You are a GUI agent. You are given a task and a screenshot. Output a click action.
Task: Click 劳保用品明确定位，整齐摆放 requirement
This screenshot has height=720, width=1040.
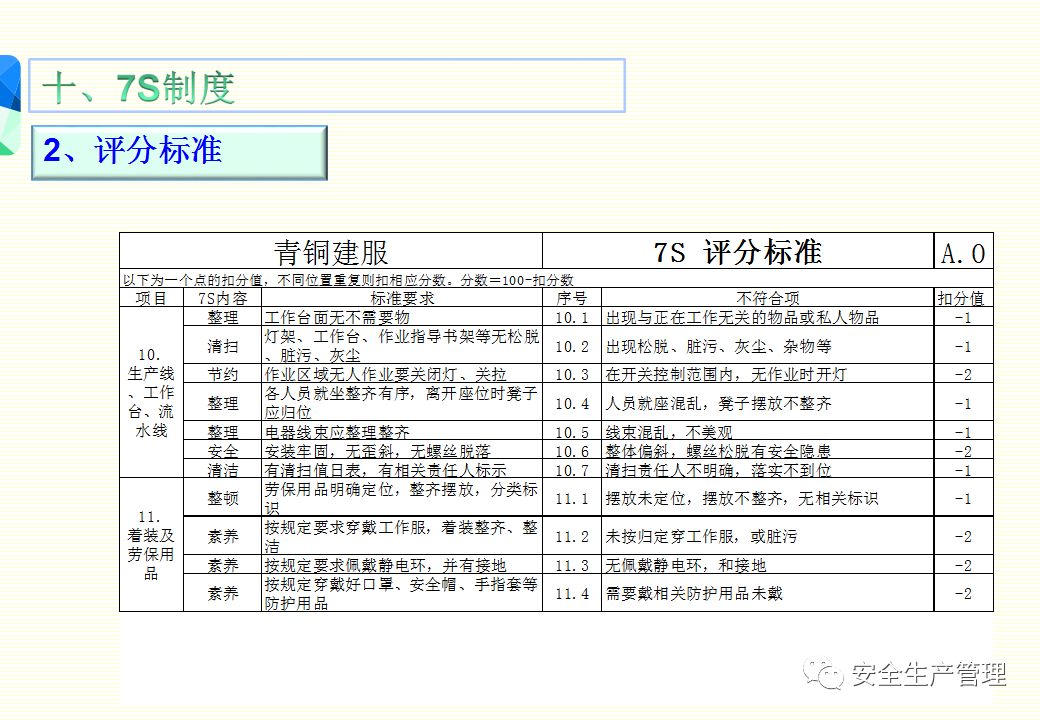click(401, 498)
